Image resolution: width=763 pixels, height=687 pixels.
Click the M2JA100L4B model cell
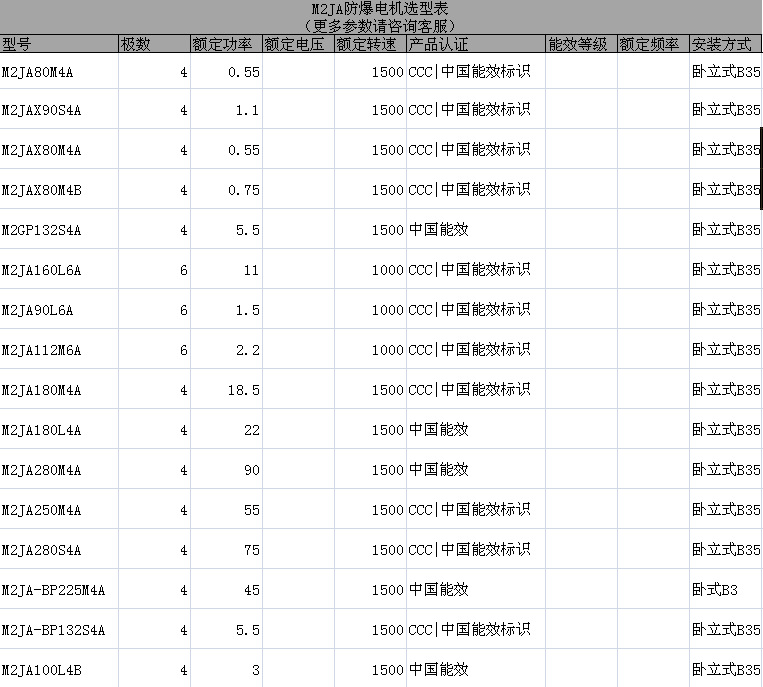(x=59, y=669)
